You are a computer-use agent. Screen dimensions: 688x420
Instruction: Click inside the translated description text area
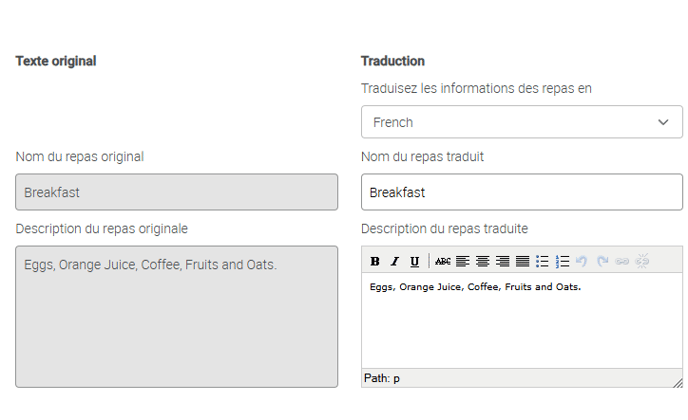click(521, 325)
